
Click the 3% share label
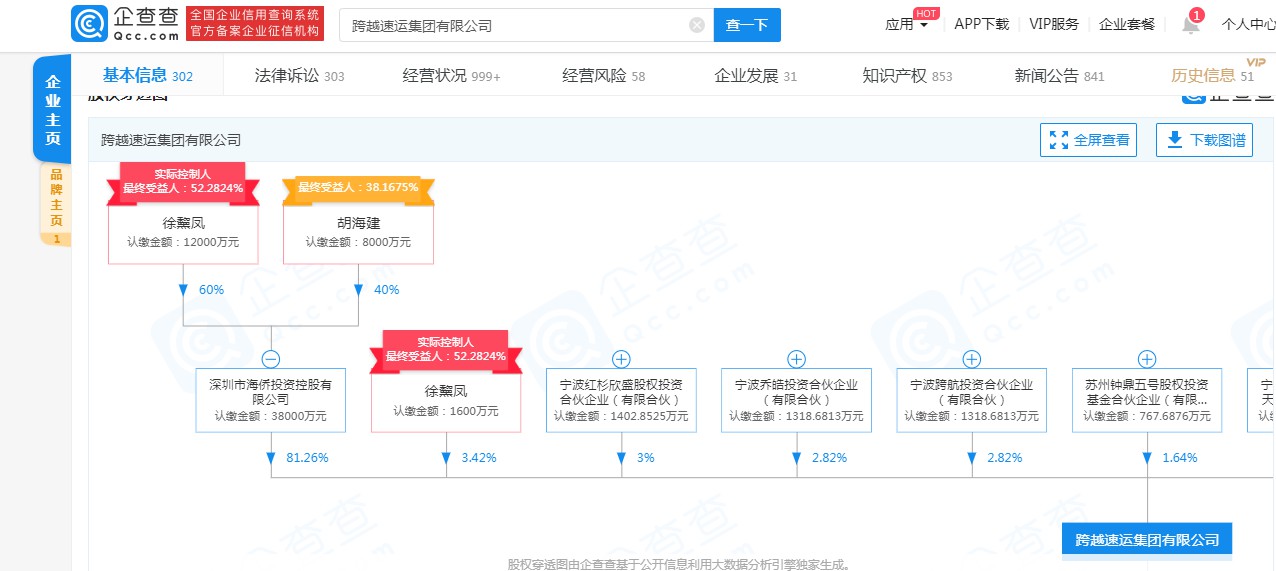pos(645,458)
